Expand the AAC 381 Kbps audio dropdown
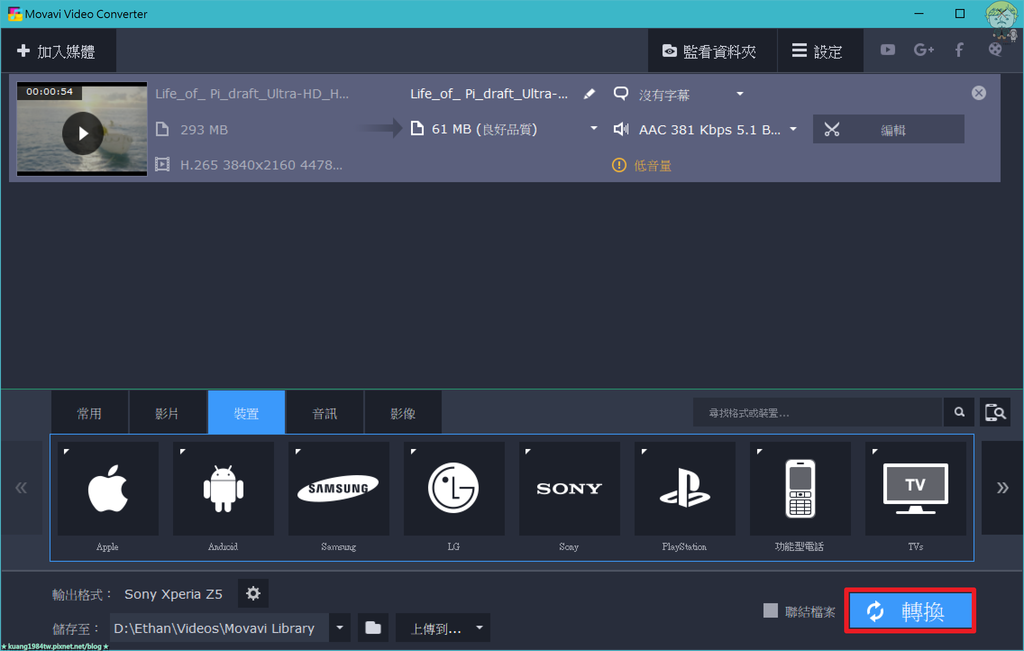The height and width of the screenshot is (651, 1024). (x=793, y=129)
